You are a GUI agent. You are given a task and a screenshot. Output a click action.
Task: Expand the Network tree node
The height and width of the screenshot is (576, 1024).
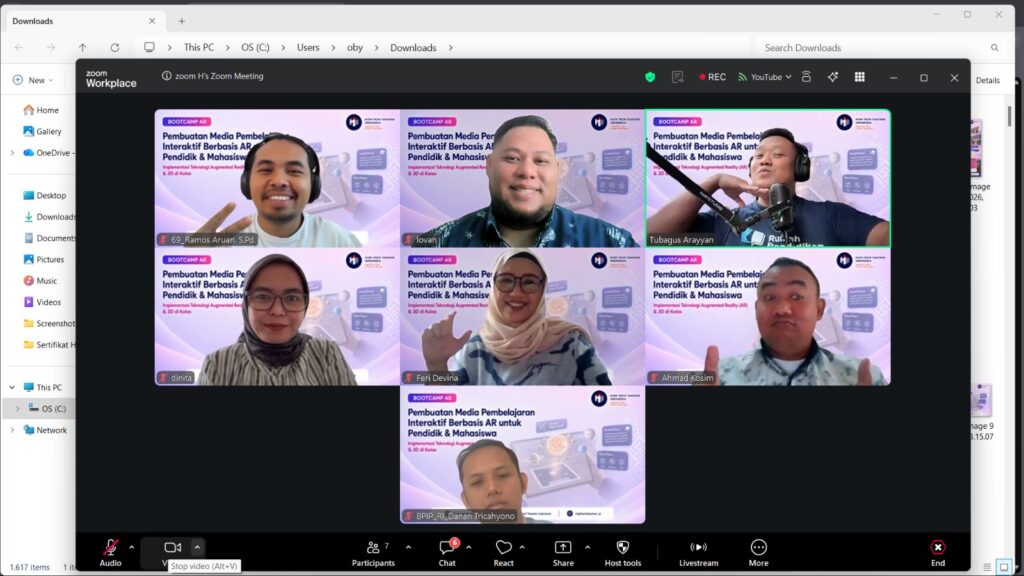(12, 430)
